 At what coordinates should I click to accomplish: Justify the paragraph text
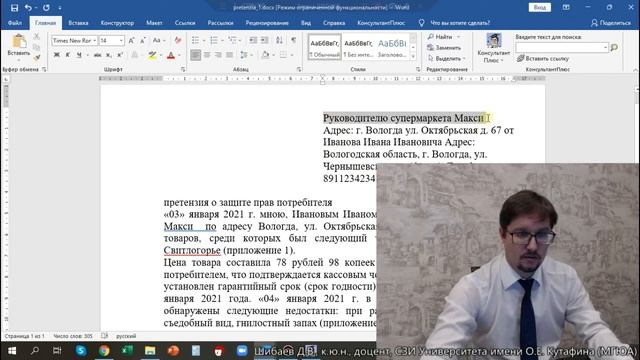[229, 55]
